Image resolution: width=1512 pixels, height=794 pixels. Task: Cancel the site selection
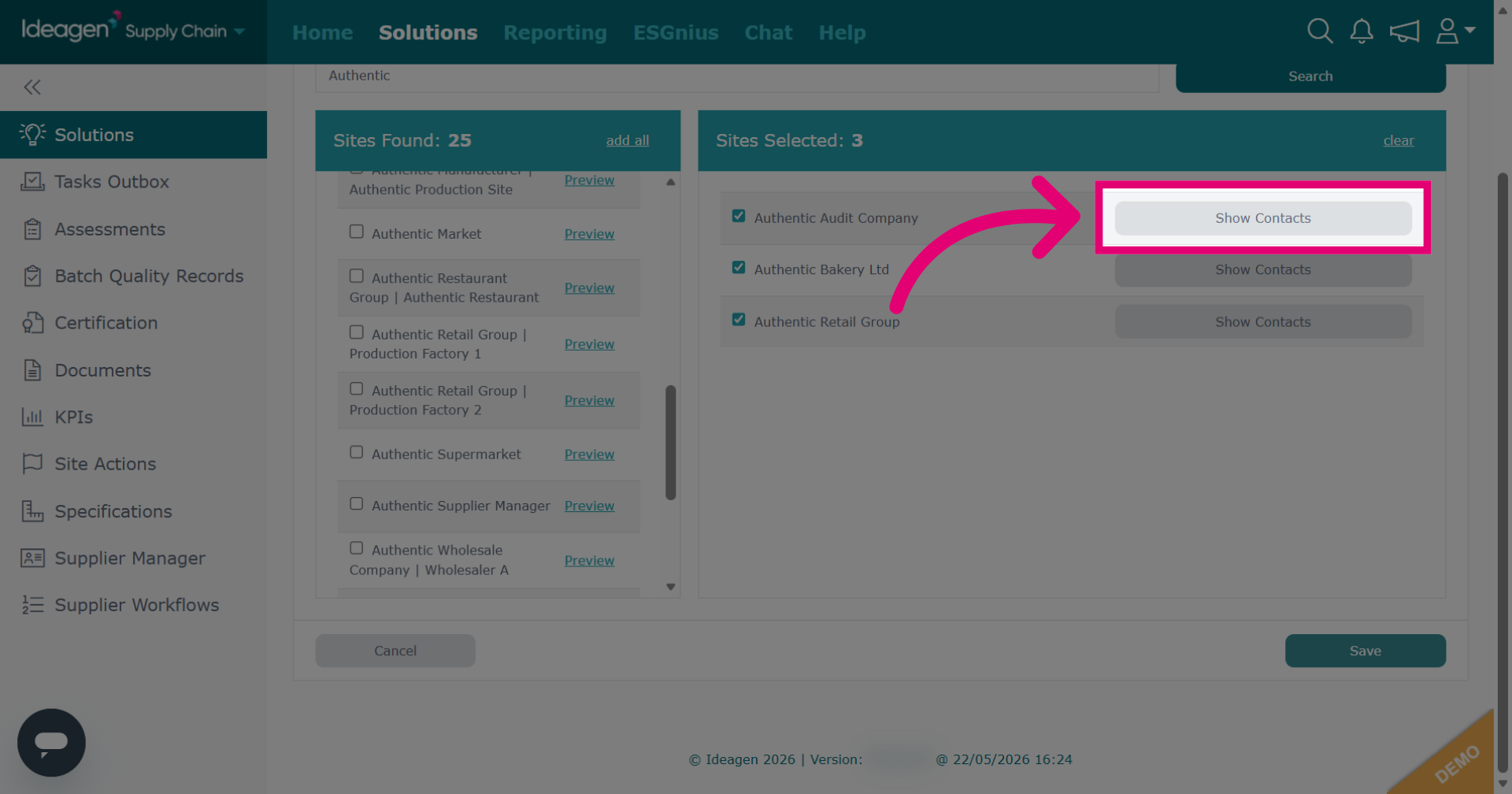pyautogui.click(x=395, y=651)
